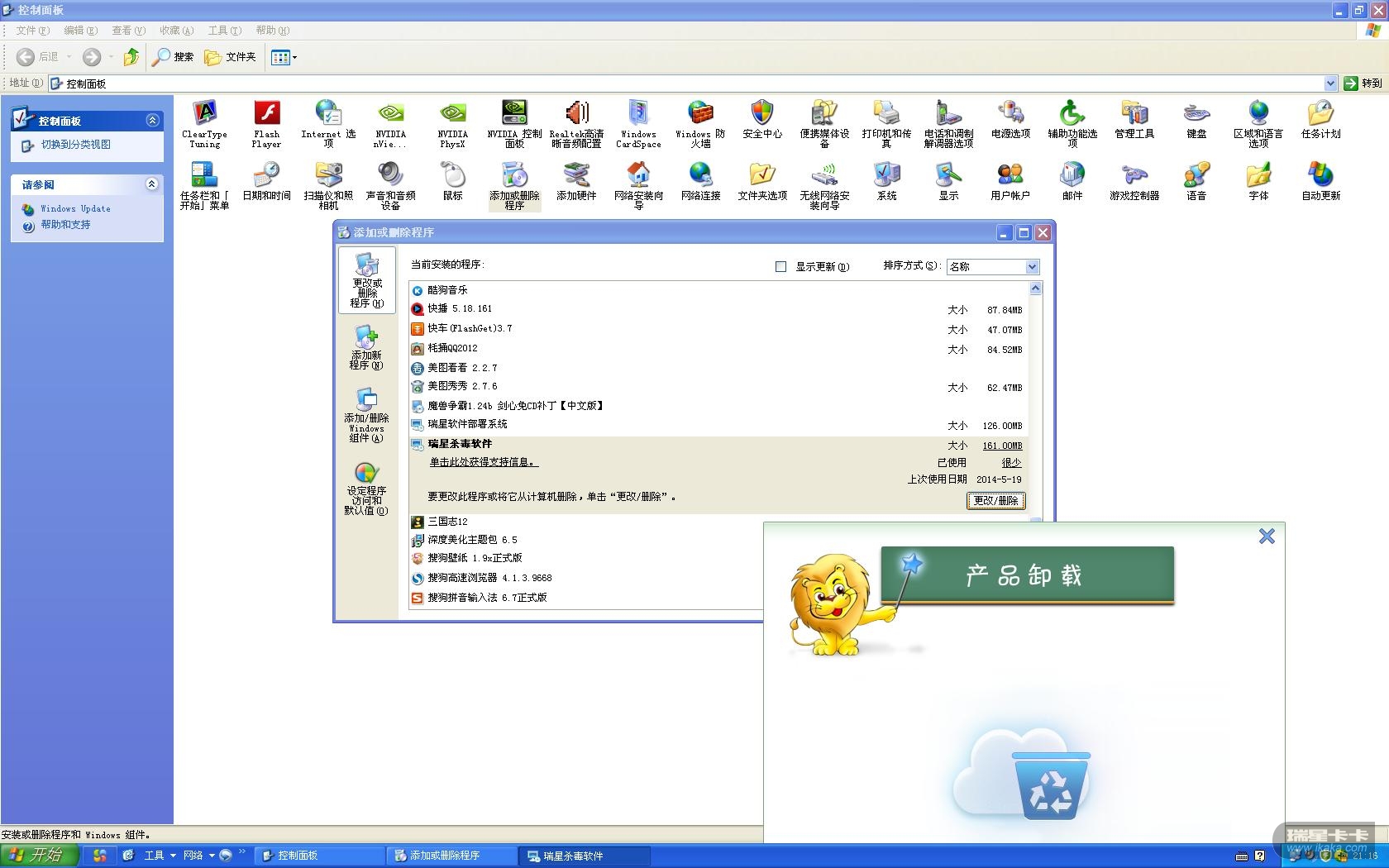The width and height of the screenshot is (1389, 868).
Task: Open the 帮助 menu
Action: point(272,31)
